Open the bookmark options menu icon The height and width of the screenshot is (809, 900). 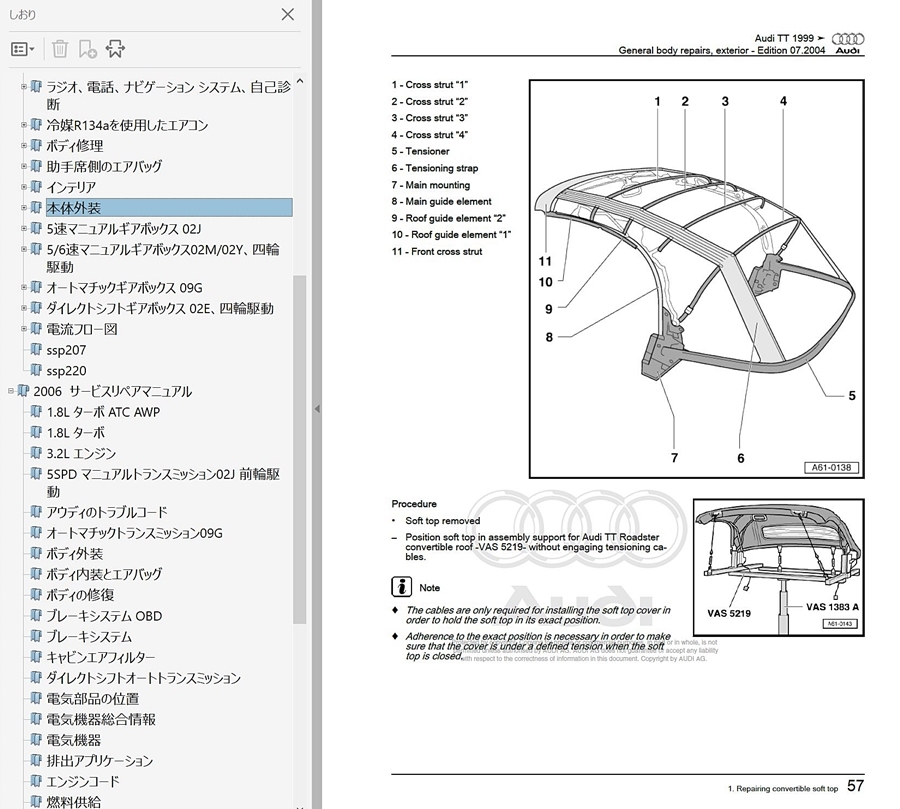(22, 49)
